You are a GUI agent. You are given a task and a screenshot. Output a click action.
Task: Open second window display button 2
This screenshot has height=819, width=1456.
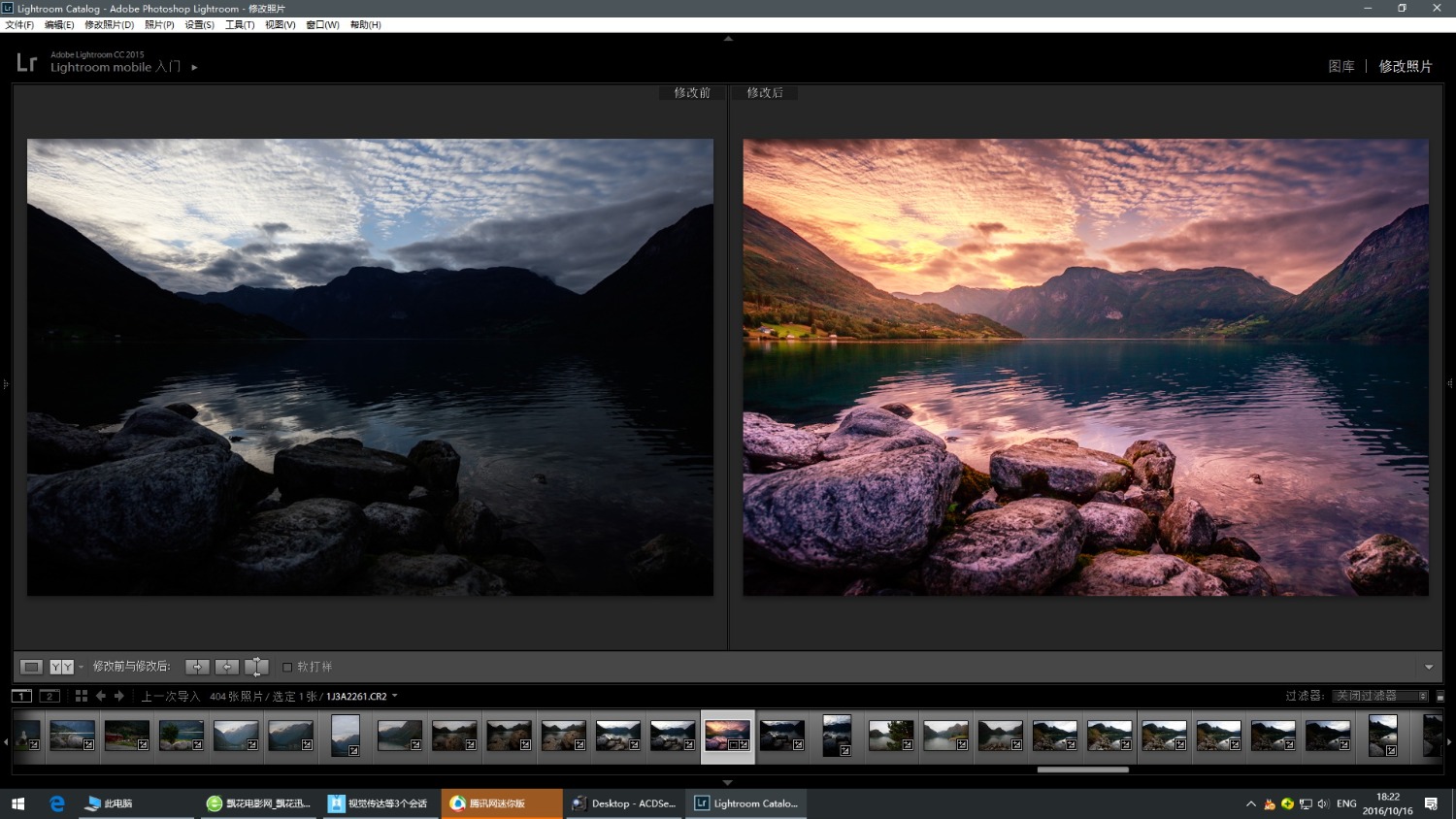coord(50,696)
